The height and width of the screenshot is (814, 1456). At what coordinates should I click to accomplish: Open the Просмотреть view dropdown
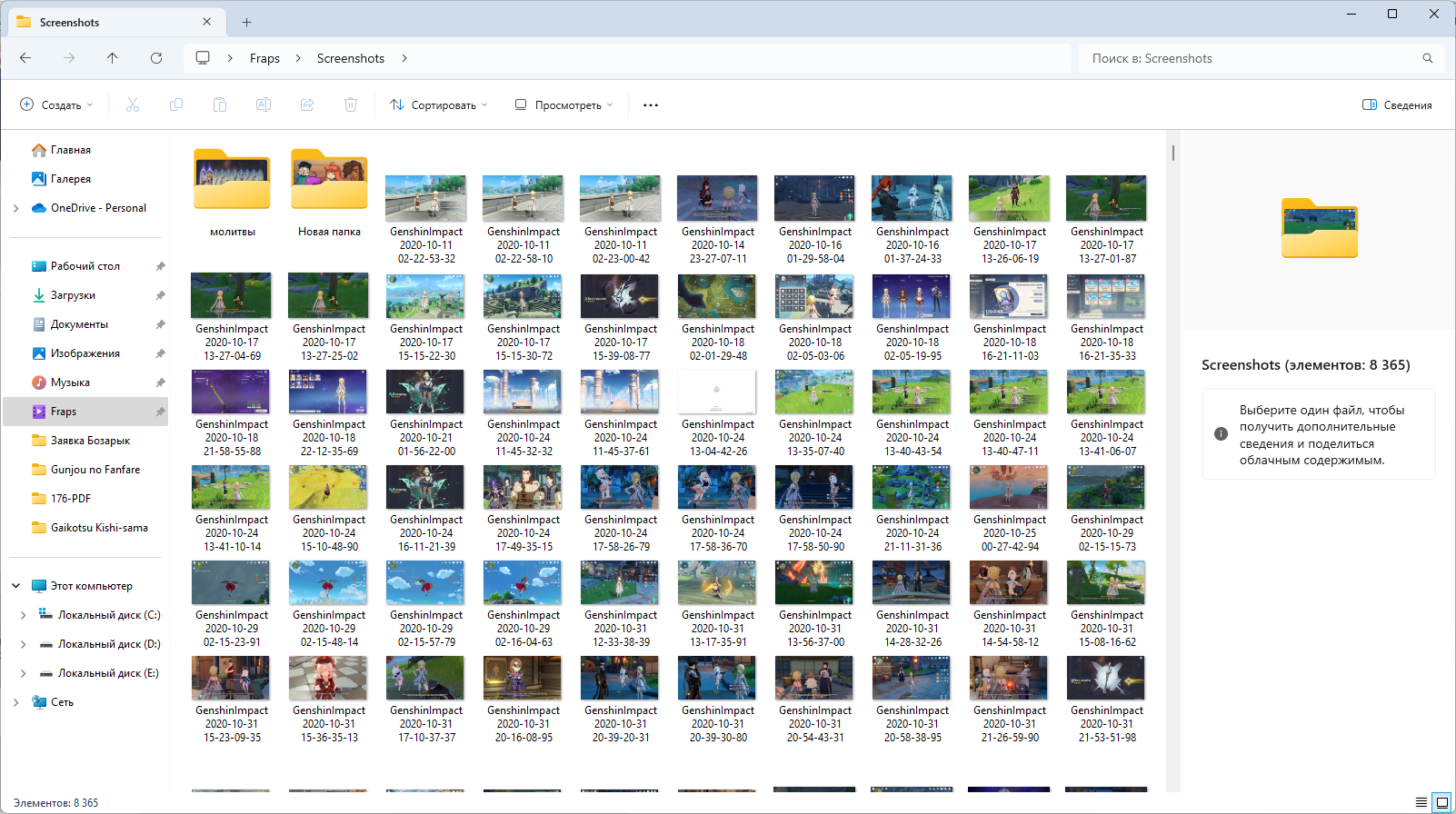(x=563, y=105)
